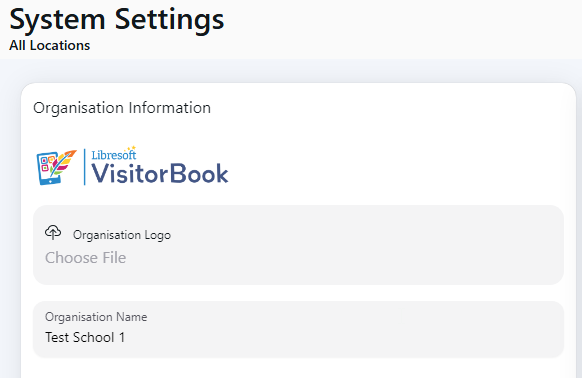Click the blue divider line in logo
Screen dimensions: 582x378
coord(85,167)
